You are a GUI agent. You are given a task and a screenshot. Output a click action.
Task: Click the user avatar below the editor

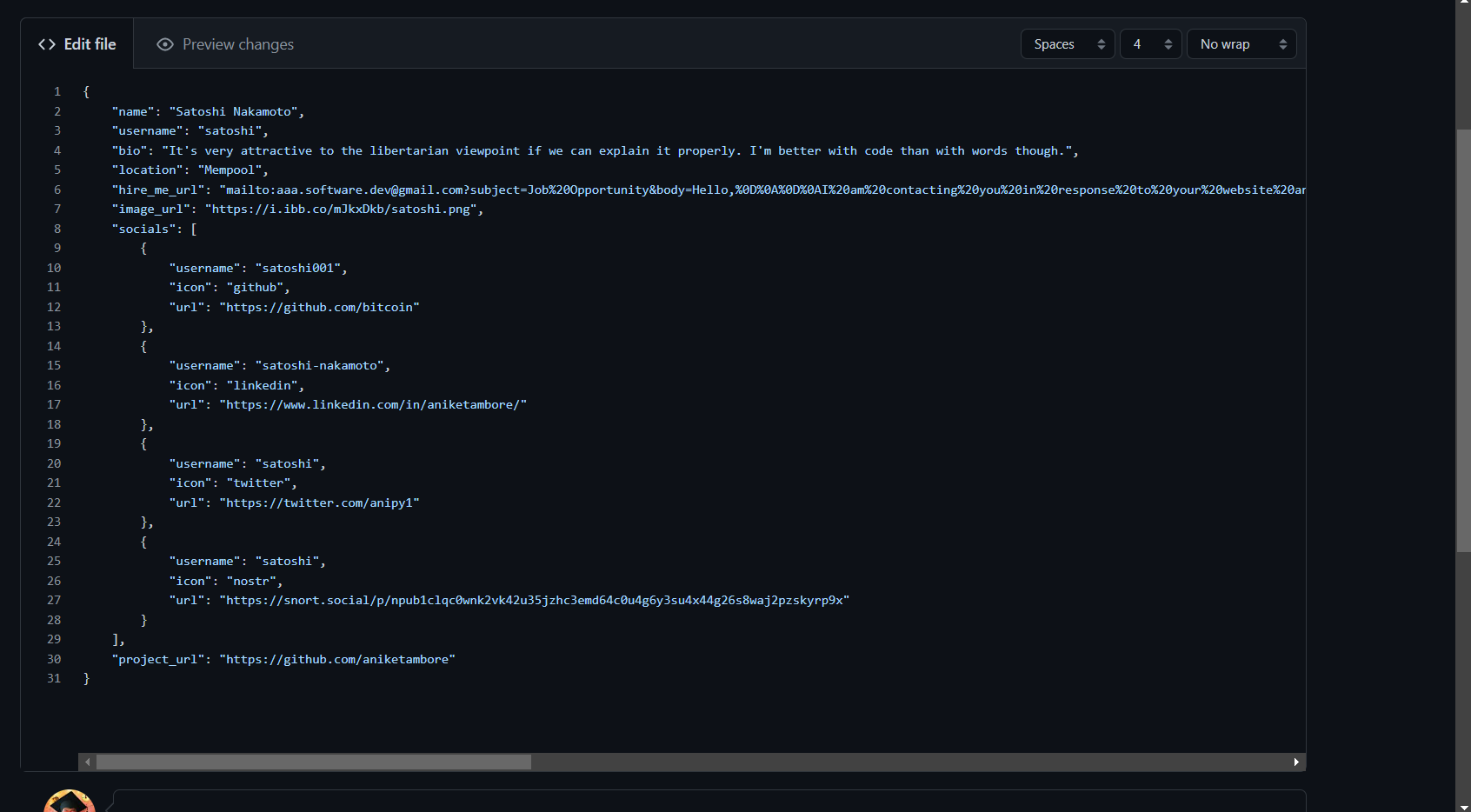(x=70, y=802)
